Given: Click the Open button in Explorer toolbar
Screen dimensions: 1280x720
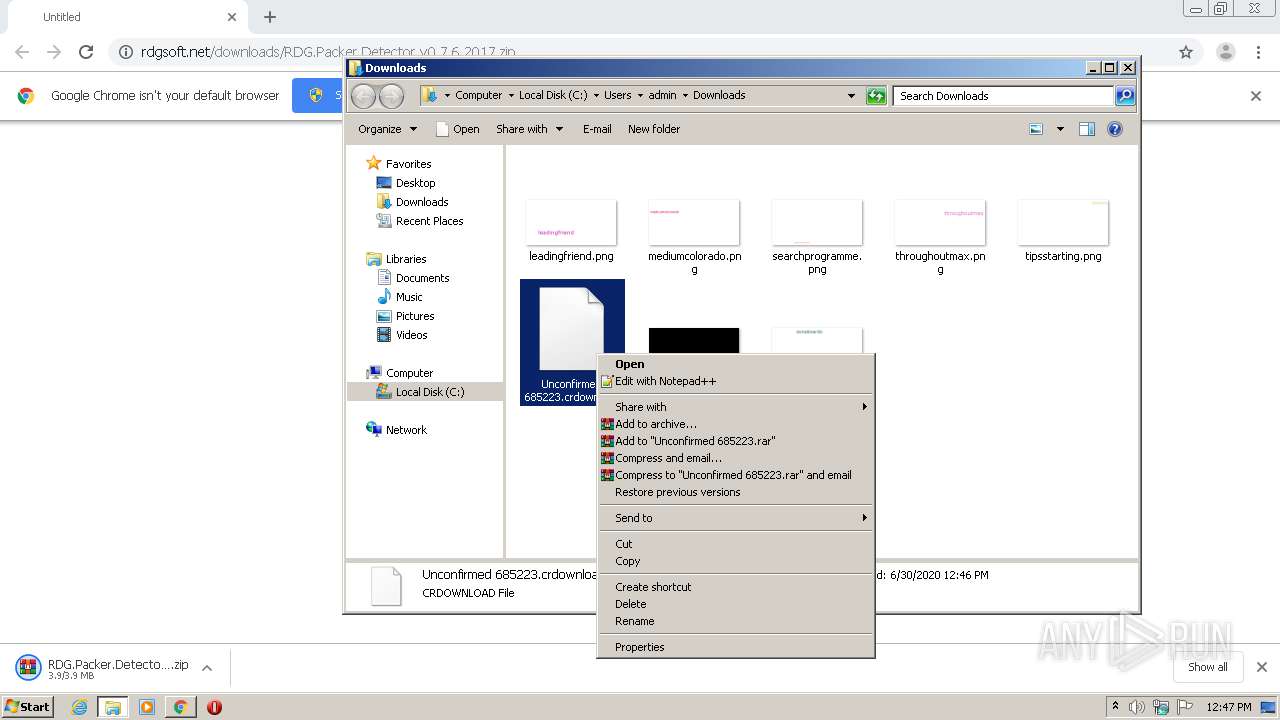Looking at the screenshot, I should [458, 129].
